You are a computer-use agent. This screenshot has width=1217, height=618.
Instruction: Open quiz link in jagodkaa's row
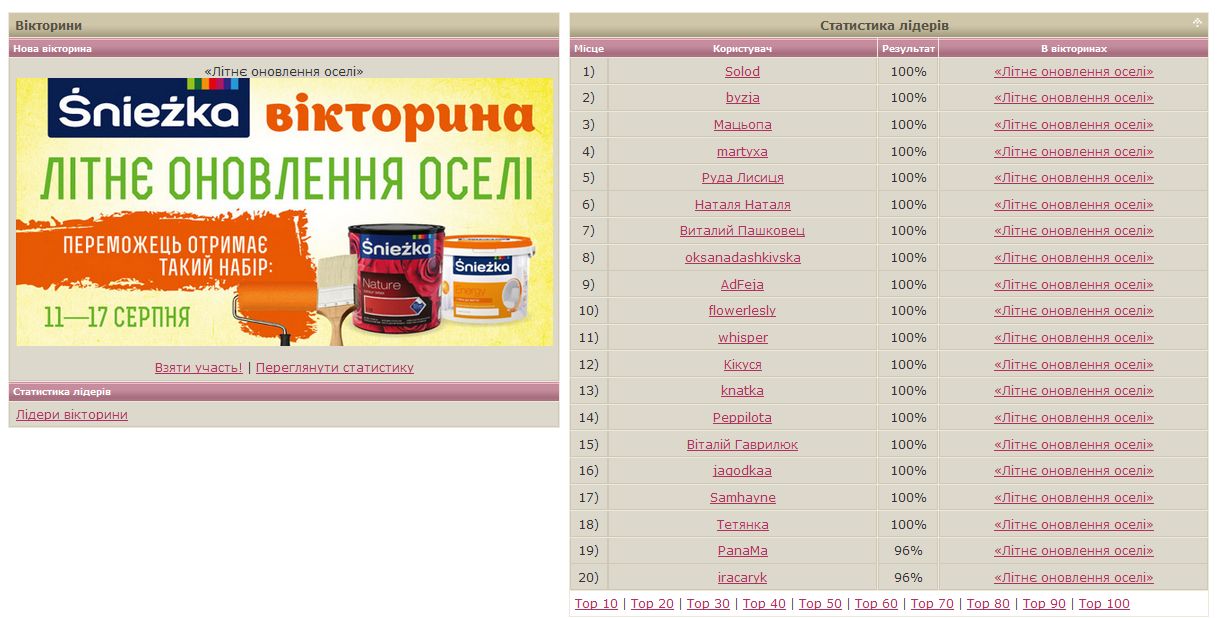1073,470
